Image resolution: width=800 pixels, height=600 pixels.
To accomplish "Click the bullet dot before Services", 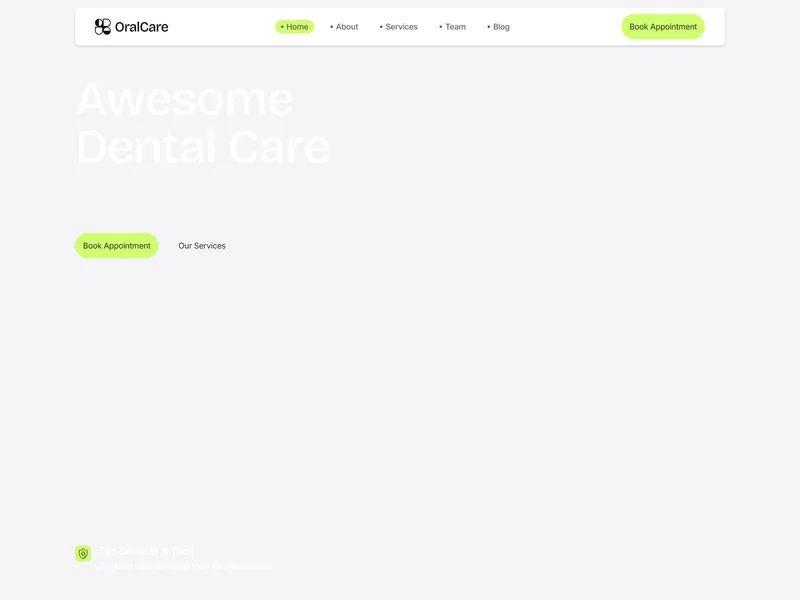I will pos(381,27).
